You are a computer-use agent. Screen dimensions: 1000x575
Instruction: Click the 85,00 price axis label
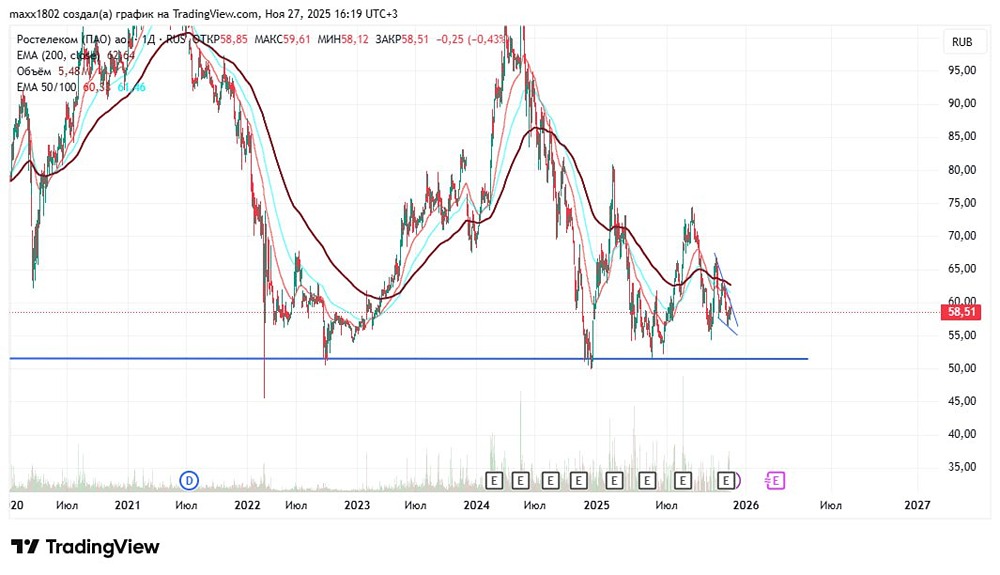tap(962, 136)
